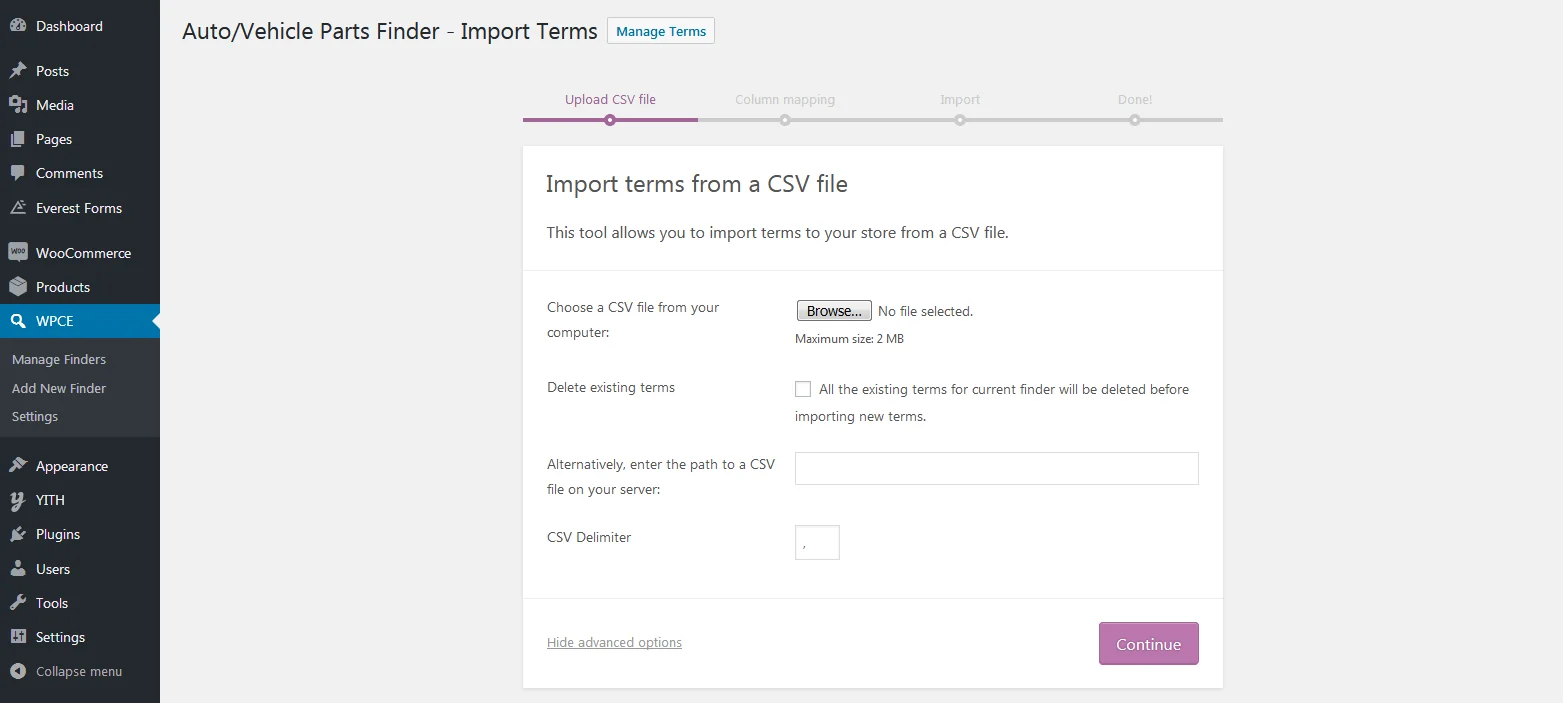1563x703 pixels.
Task: Click the 'Choose a CSV file' label
Action: pyautogui.click(x=633, y=320)
